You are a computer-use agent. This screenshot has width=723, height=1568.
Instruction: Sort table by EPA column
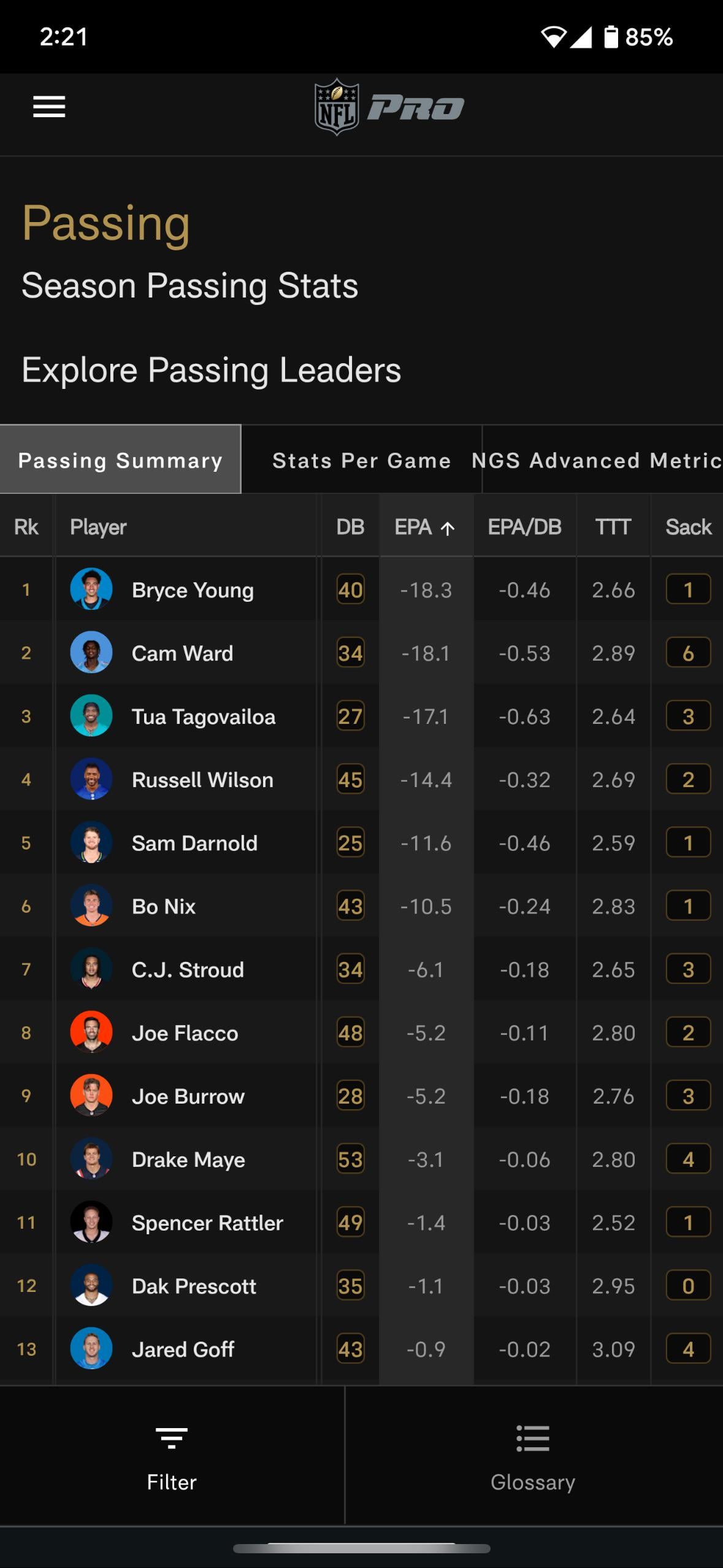tap(424, 527)
